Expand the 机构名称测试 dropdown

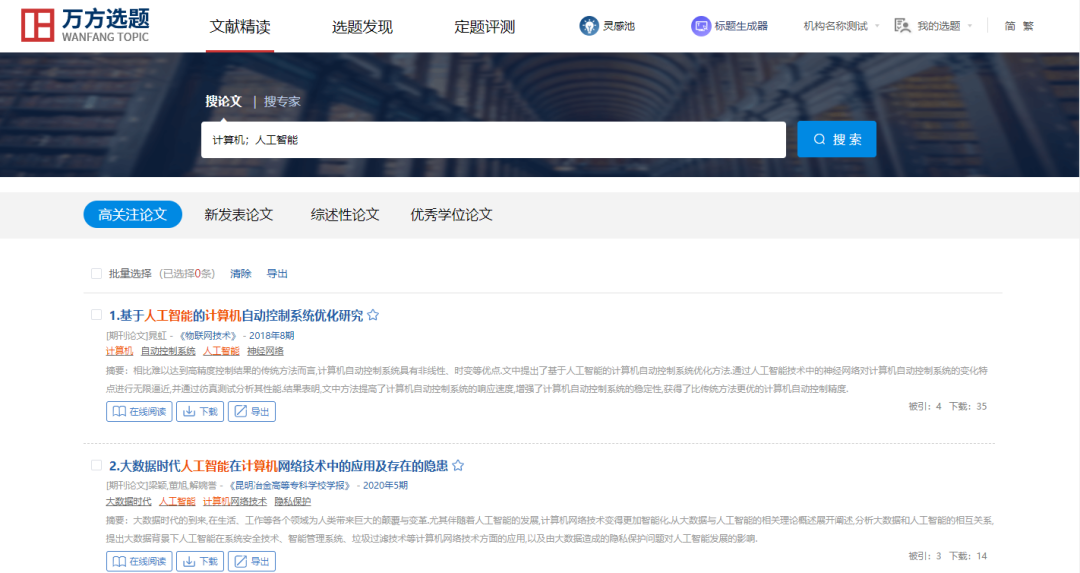877,26
